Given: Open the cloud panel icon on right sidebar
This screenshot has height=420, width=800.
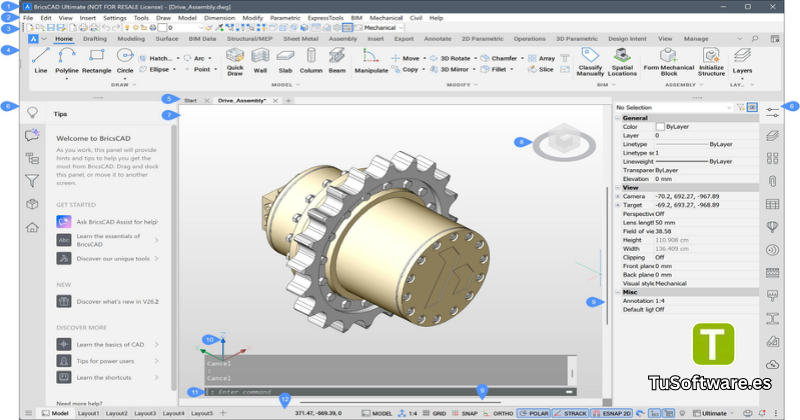Looking at the screenshot, I should tap(772, 365).
